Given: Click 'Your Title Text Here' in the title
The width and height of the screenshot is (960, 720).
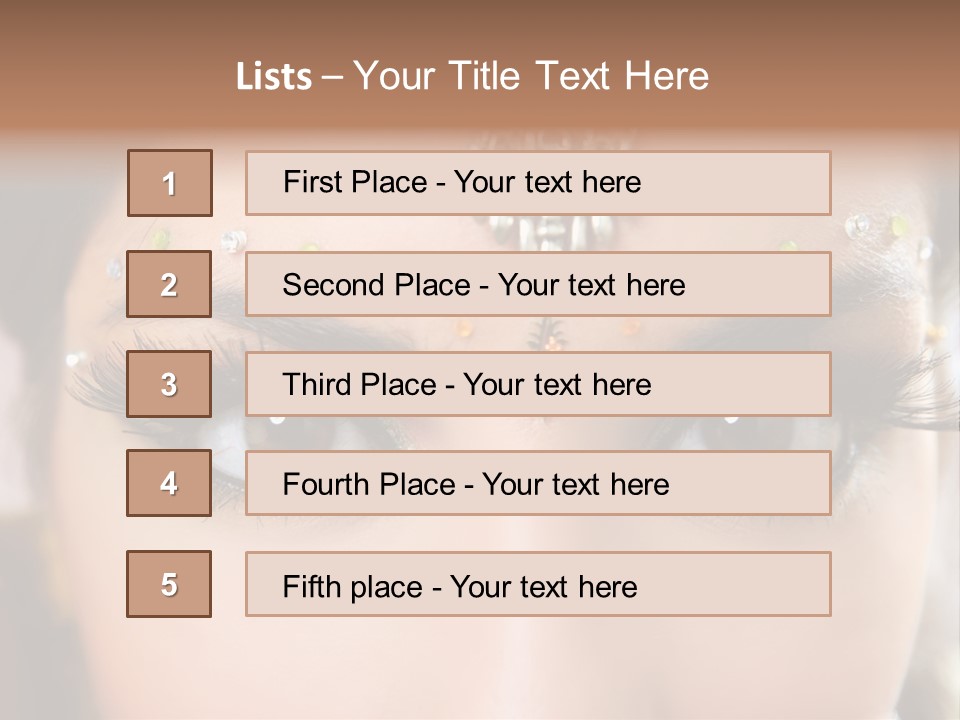Looking at the screenshot, I should [x=531, y=76].
